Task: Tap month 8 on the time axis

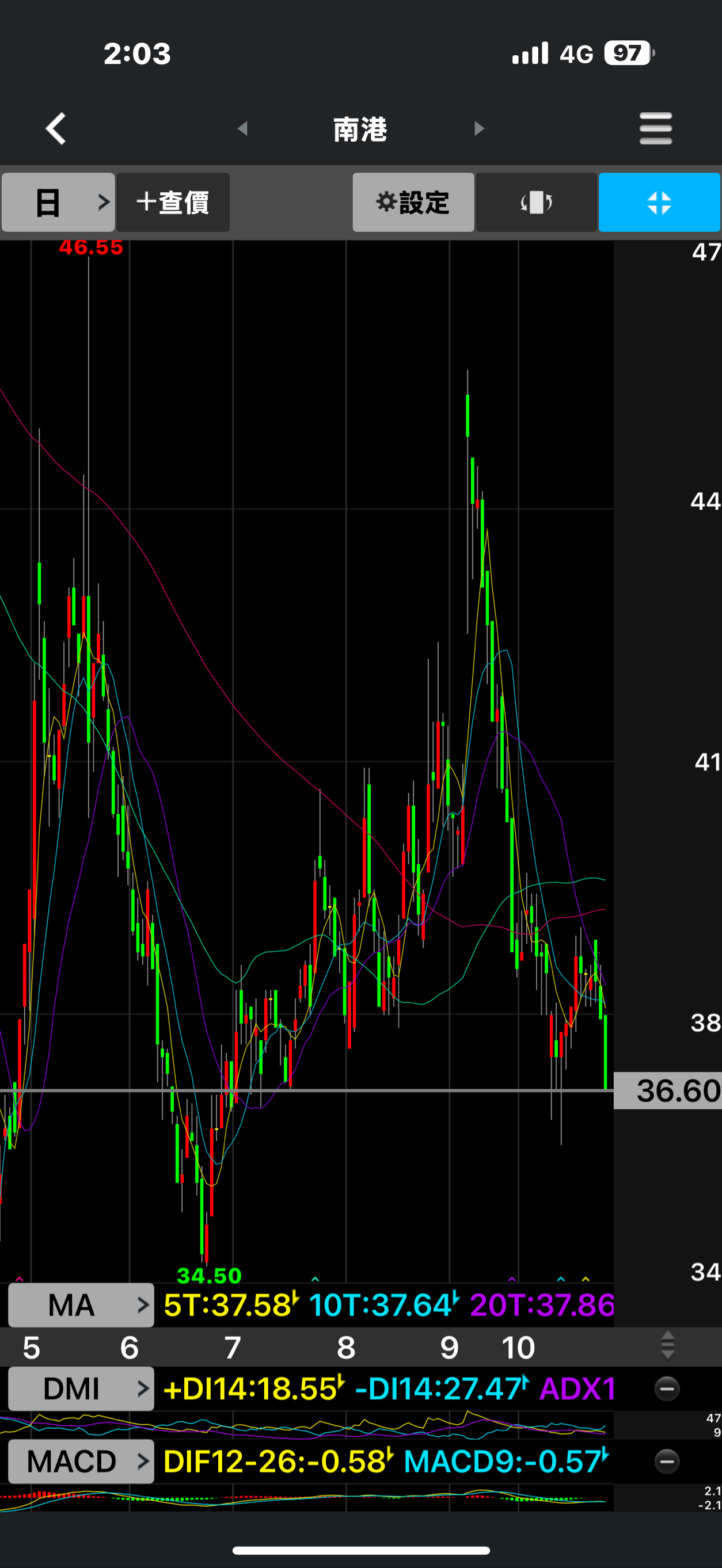Action: (346, 1348)
